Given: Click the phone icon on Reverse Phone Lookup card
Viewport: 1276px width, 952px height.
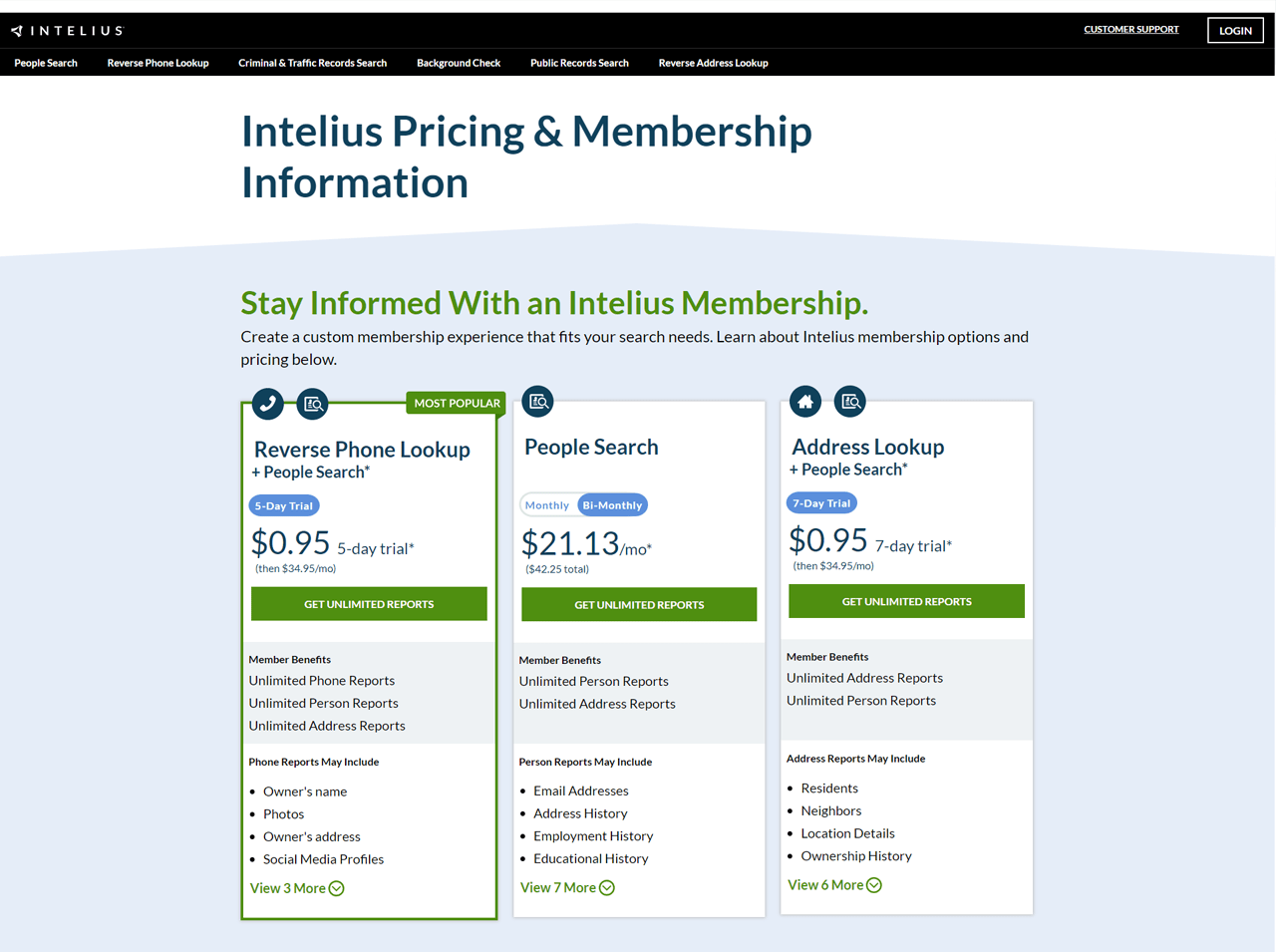Looking at the screenshot, I should 267,403.
